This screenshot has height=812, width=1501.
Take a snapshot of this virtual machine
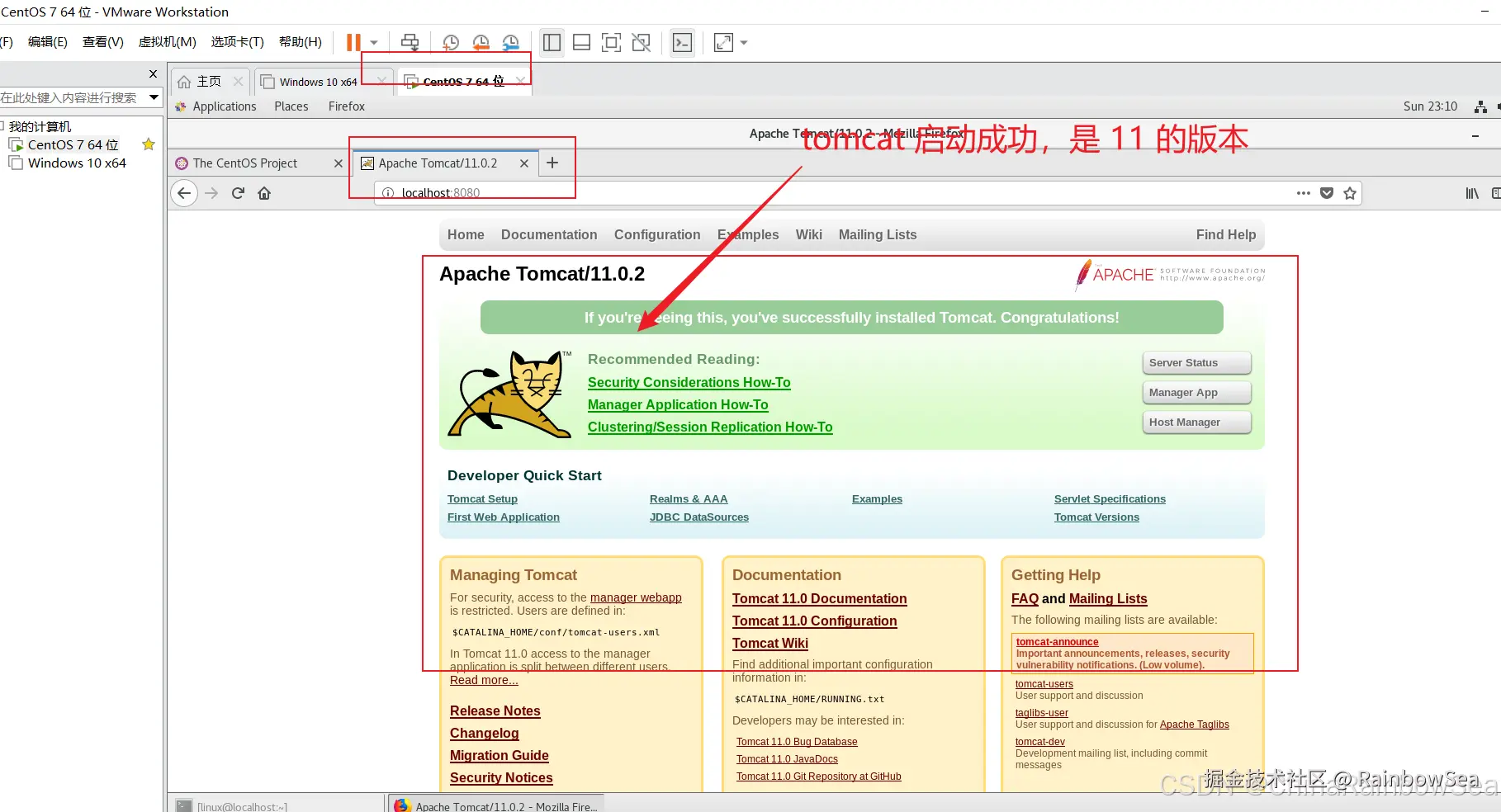[x=451, y=43]
